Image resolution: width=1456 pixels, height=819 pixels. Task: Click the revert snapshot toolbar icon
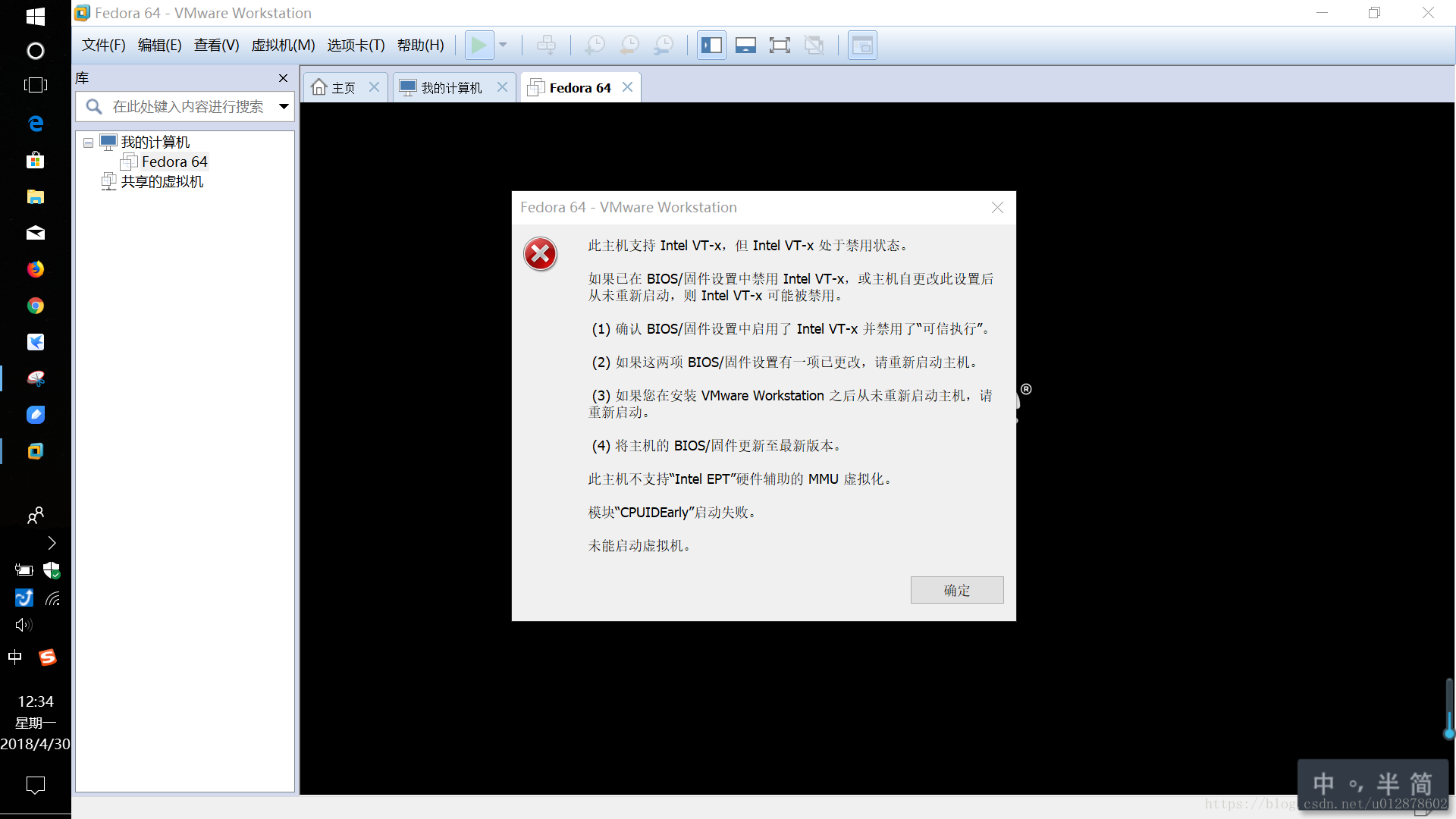[x=629, y=45]
